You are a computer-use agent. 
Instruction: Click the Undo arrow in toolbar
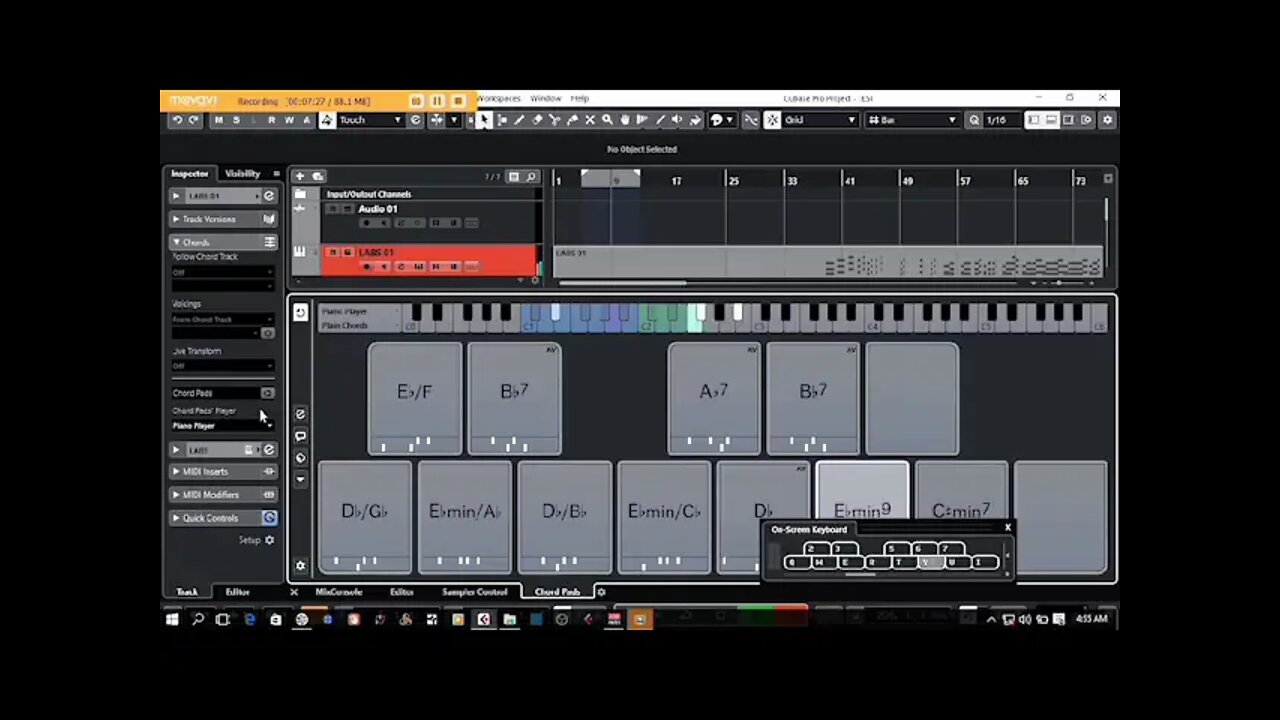tap(177, 120)
